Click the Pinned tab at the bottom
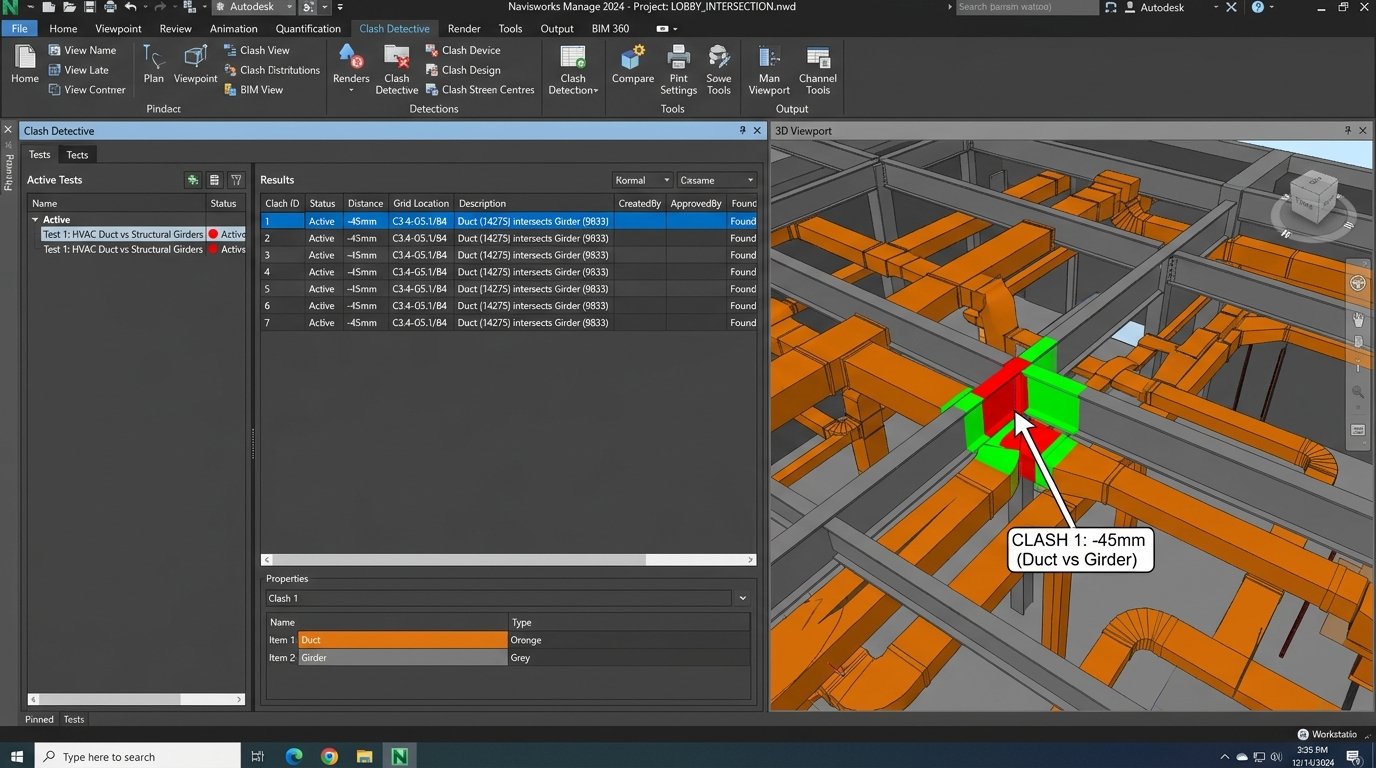The image size is (1376, 768). pos(39,719)
